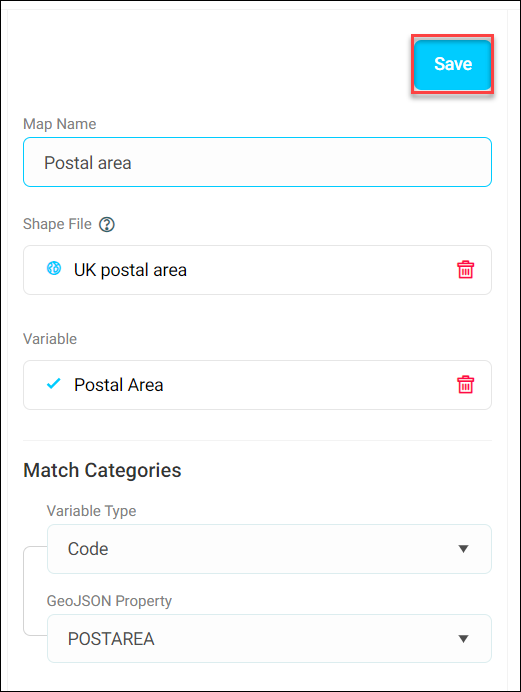The width and height of the screenshot is (521, 692).
Task: Click the Variable Type label
Action: [91, 511]
